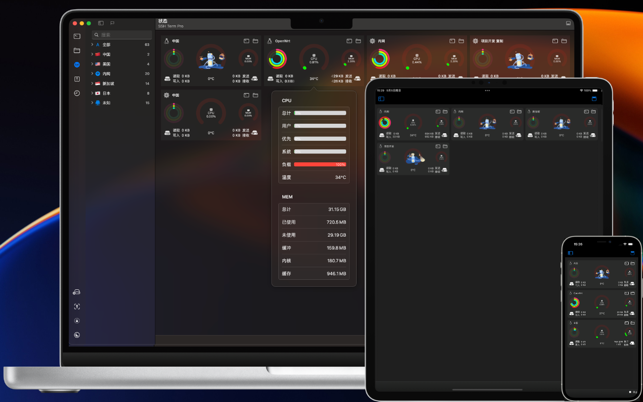Open folder icon on Mac 内网 card

click(461, 41)
